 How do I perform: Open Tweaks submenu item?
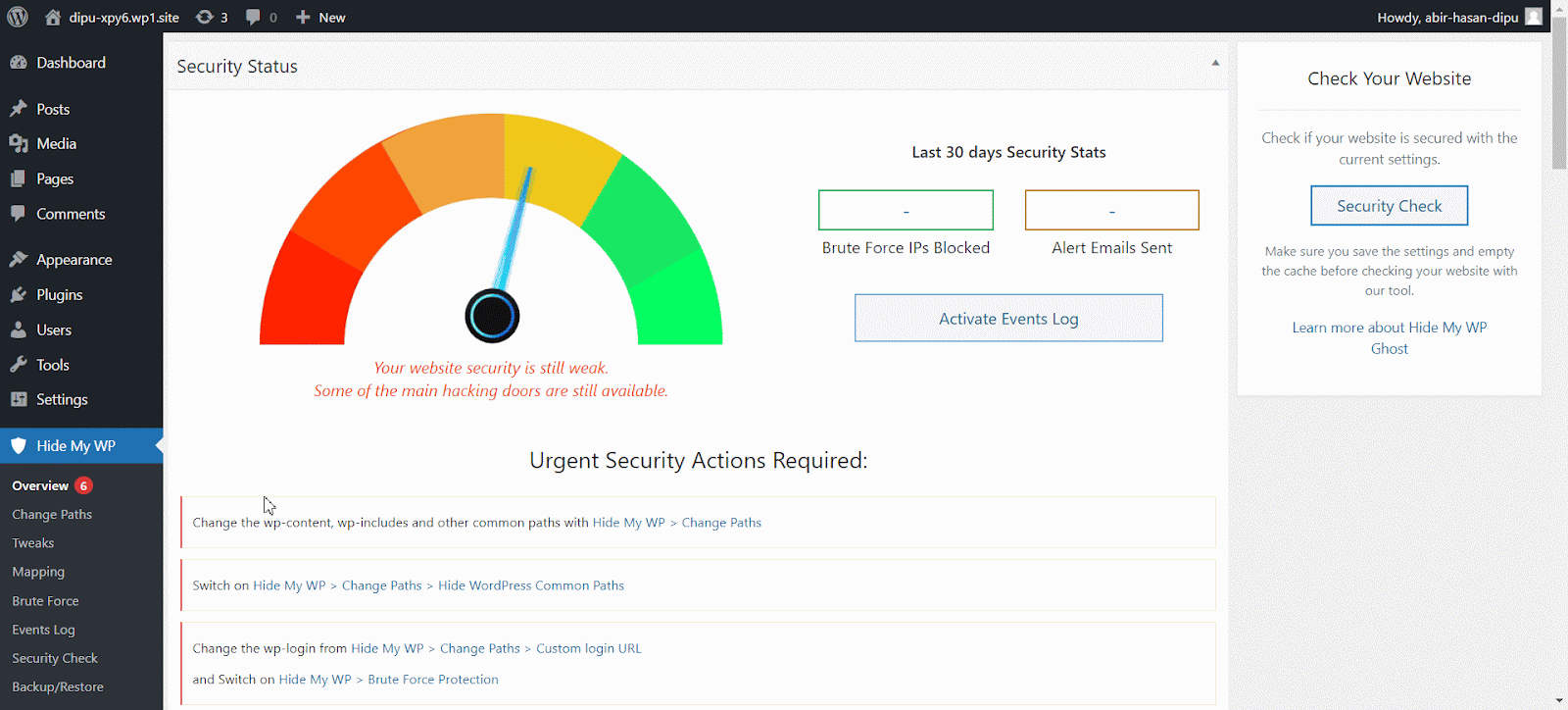coord(33,542)
